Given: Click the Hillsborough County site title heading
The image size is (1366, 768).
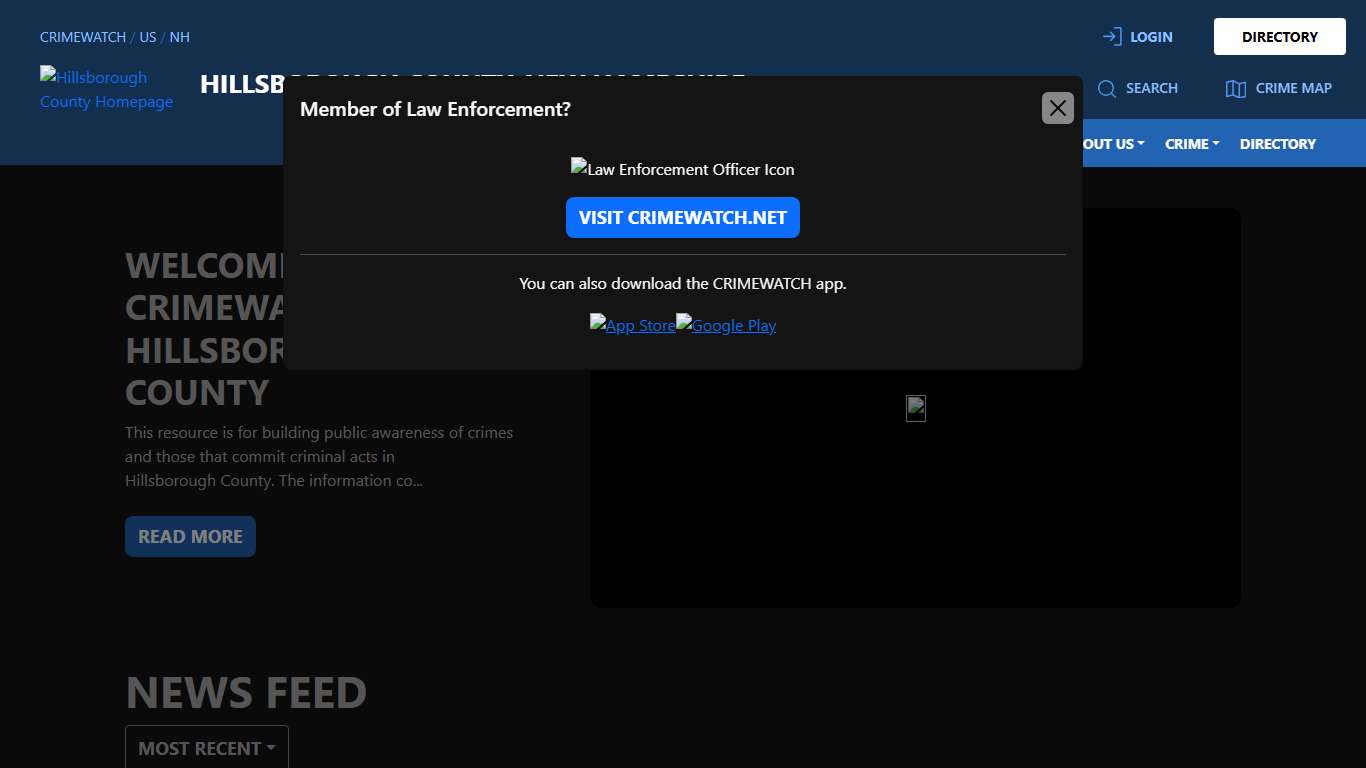Looking at the screenshot, I should click(240, 84).
